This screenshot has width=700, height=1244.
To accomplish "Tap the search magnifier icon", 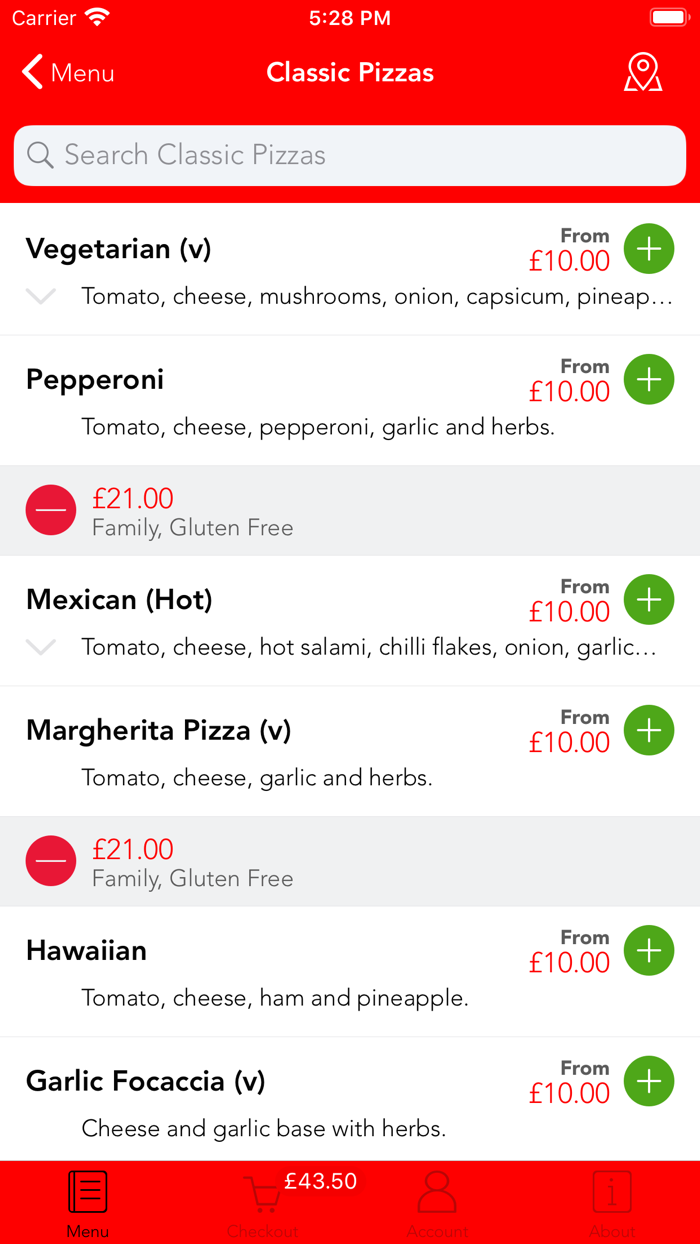I will pyautogui.click(x=40, y=155).
